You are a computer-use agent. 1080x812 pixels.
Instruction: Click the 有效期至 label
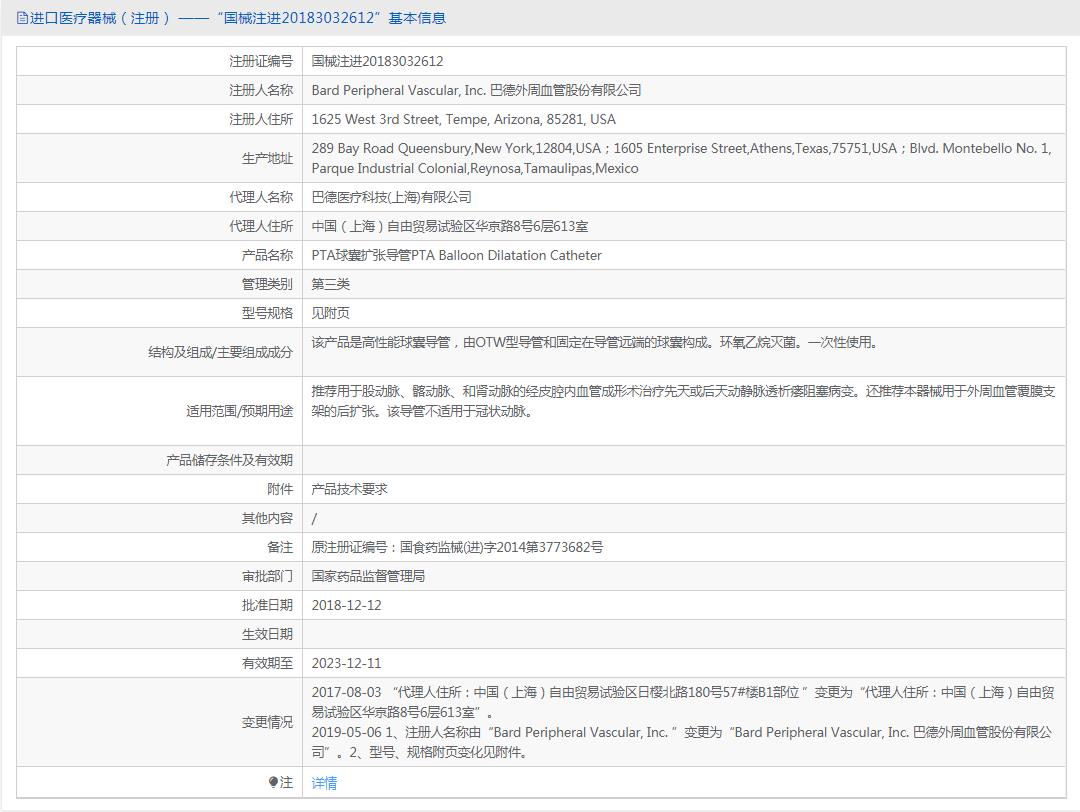(x=267, y=663)
